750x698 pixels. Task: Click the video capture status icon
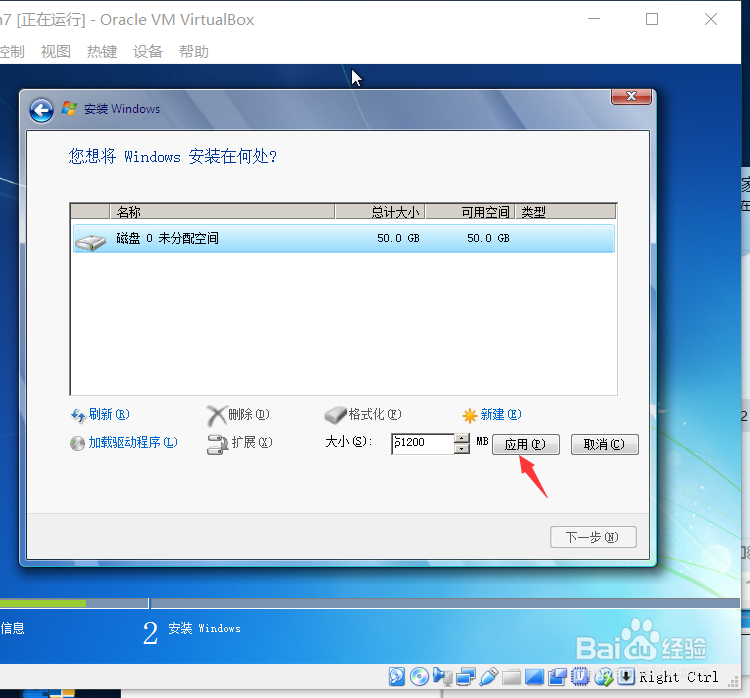pos(557,676)
